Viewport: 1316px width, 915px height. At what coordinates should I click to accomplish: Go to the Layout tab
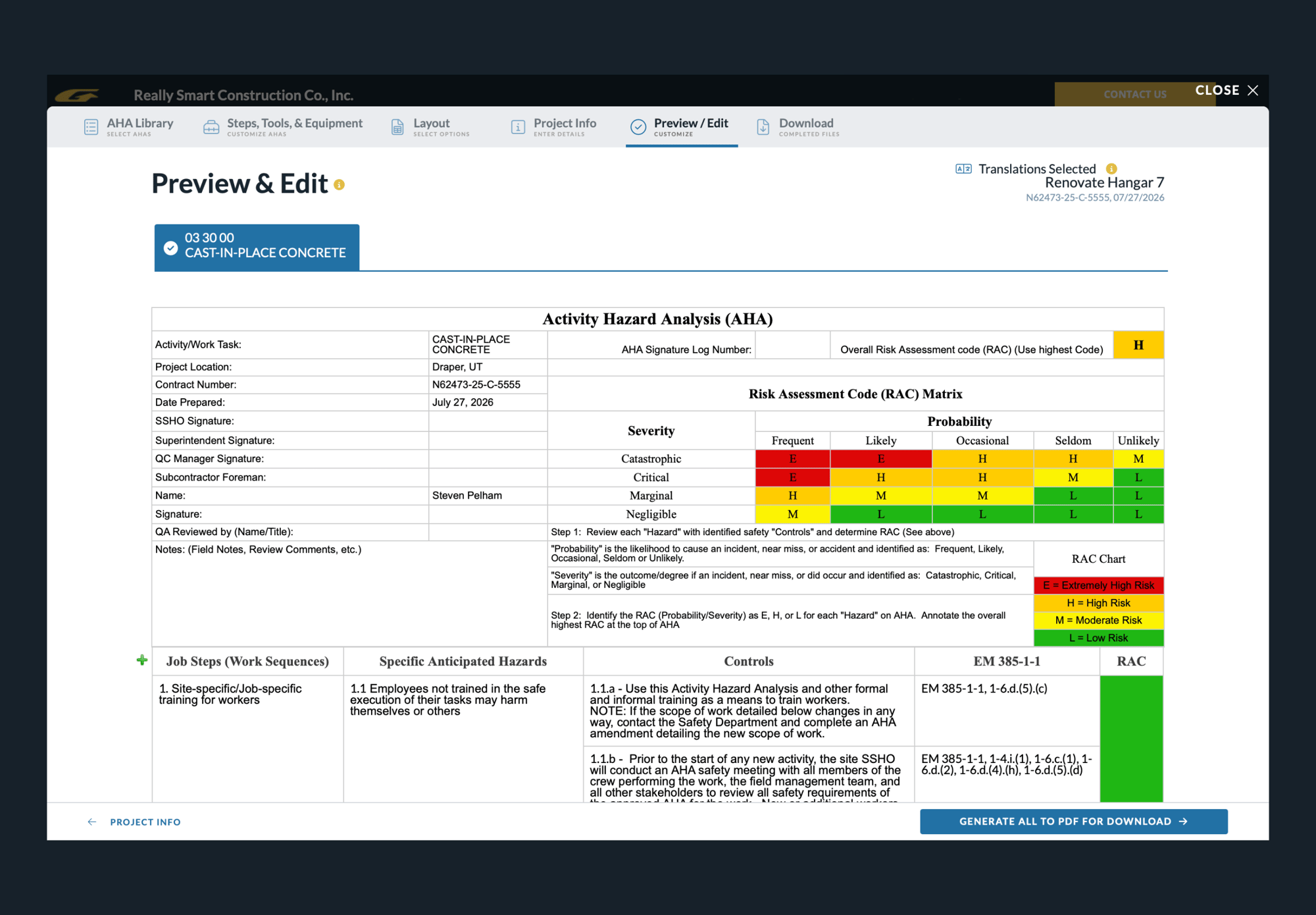click(x=431, y=127)
